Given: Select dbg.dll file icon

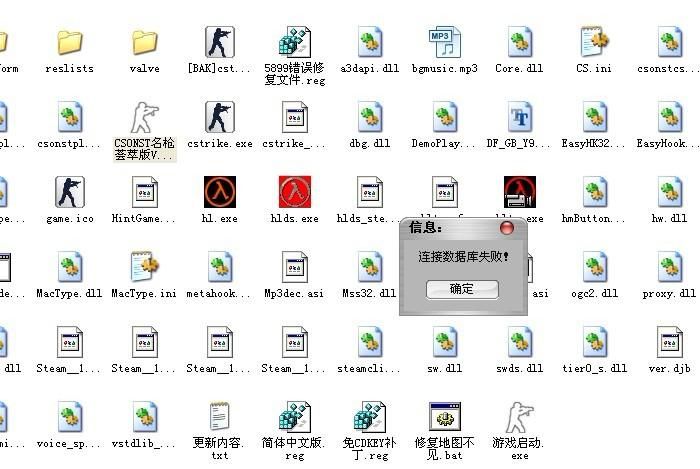Looking at the screenshot, I should [370, 117].
